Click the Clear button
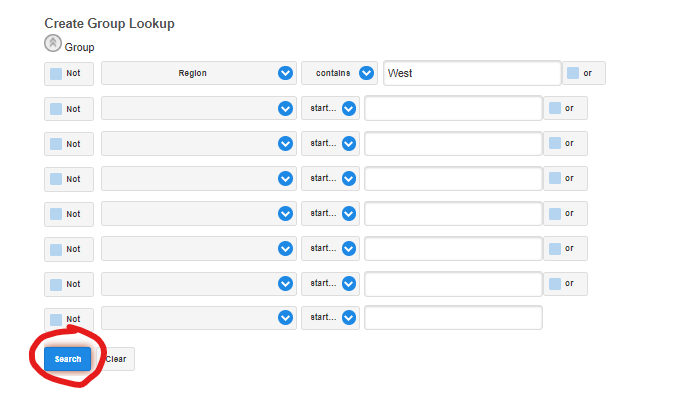675x404 pixels. [x=117, y=359]
